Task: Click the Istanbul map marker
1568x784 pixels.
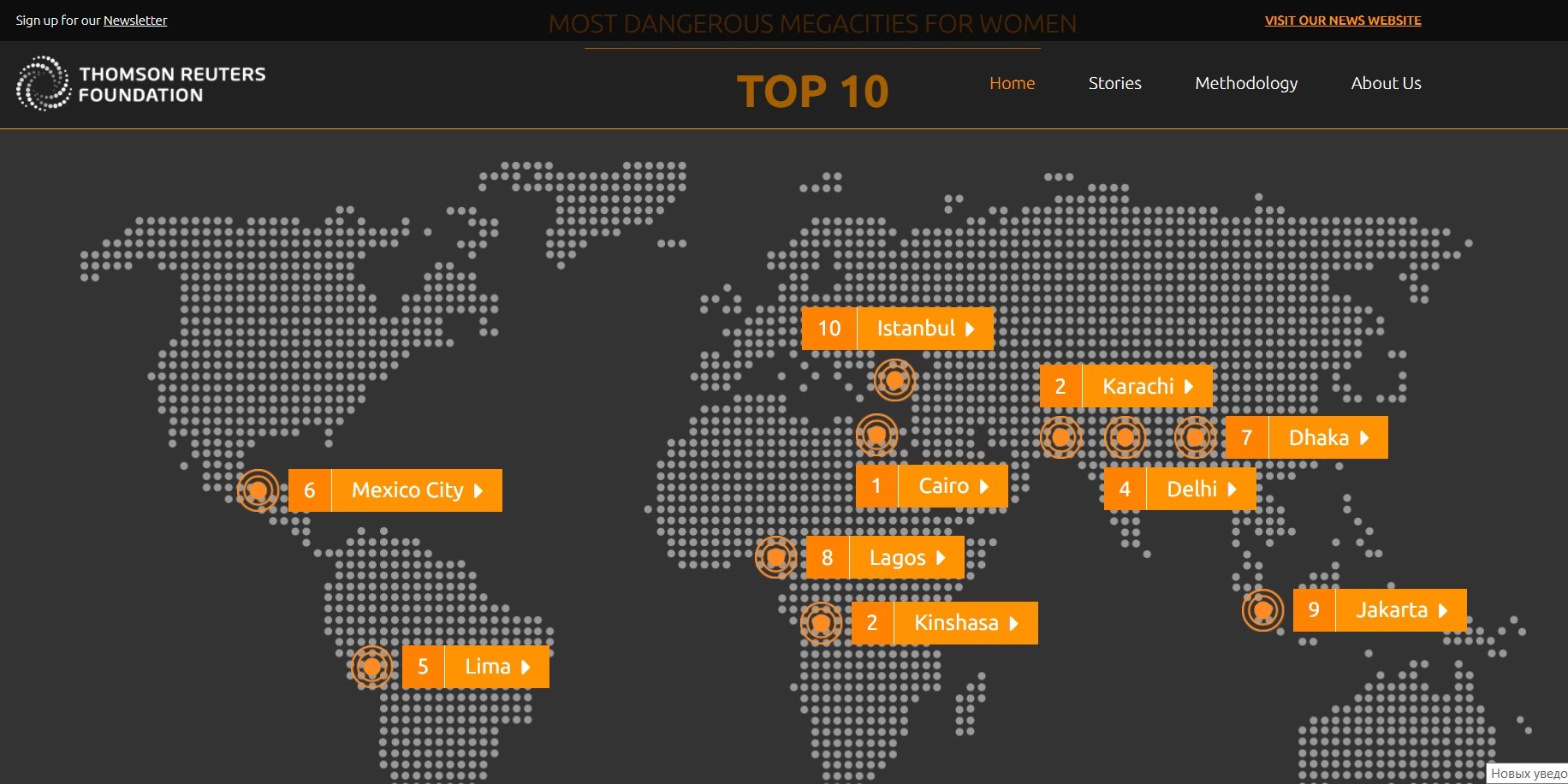Action: [895, 379]
